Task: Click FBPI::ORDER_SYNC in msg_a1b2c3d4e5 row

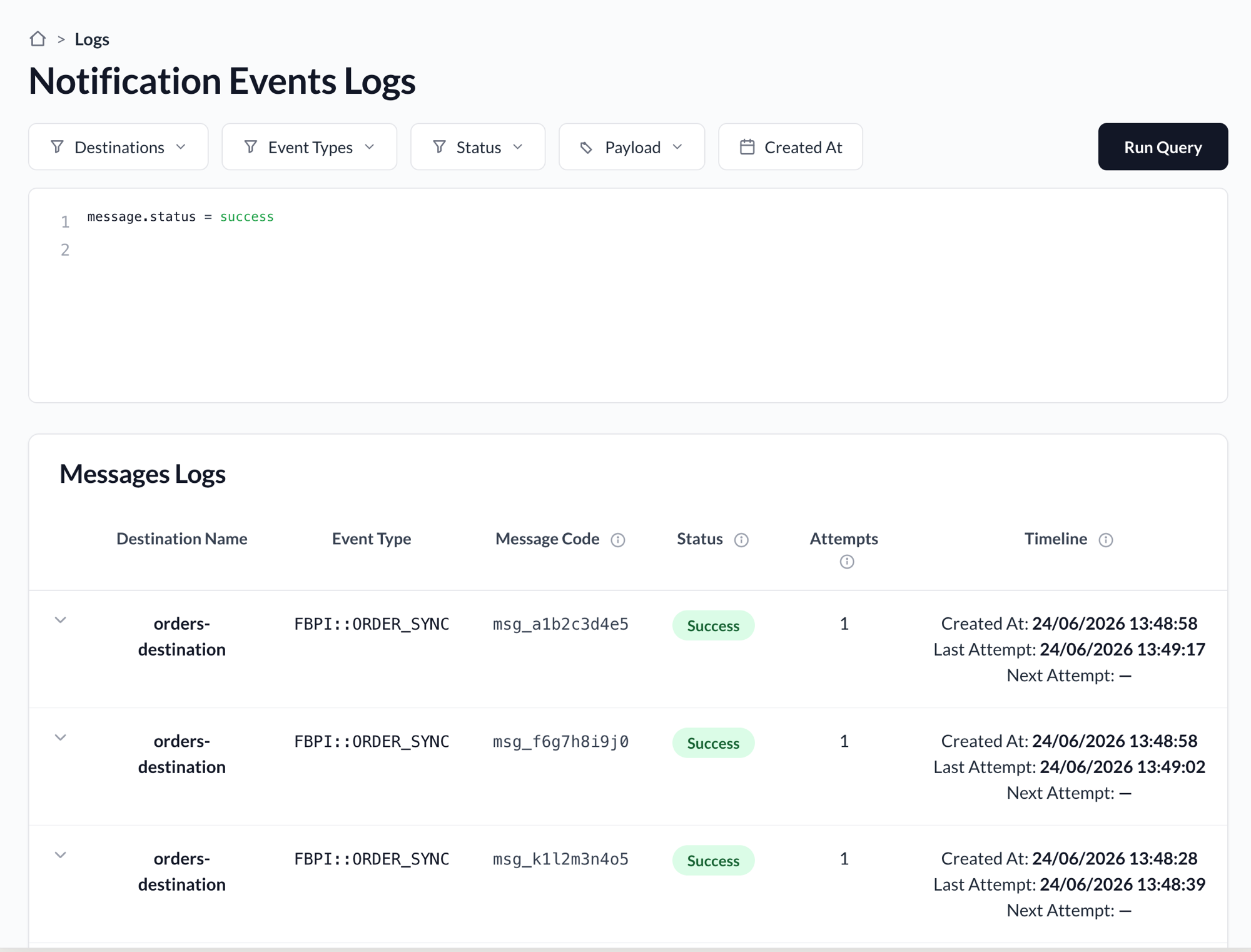Action: click(x=372, y=624)
